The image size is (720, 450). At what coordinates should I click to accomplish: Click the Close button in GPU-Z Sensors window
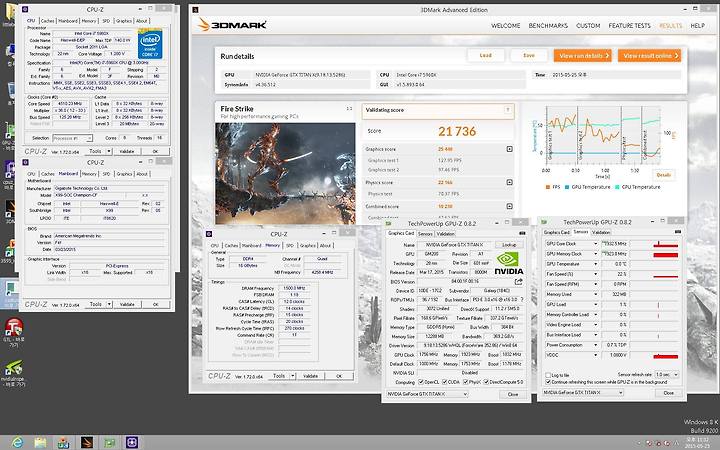click(x=669, y=393)
